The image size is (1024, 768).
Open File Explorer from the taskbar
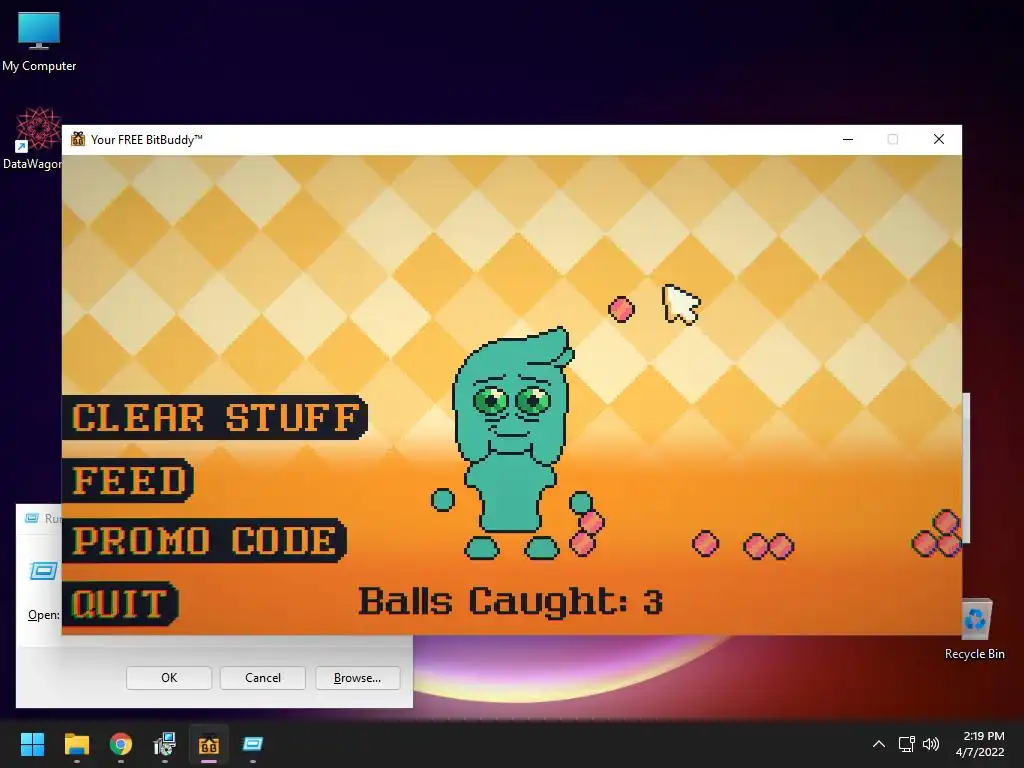pyautogui.click(x=76, y=744)
